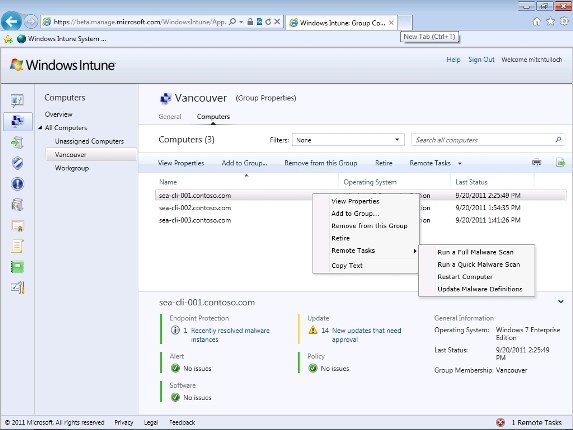
Task: Click the browser Back arrow button
Action: pos(11,22)
